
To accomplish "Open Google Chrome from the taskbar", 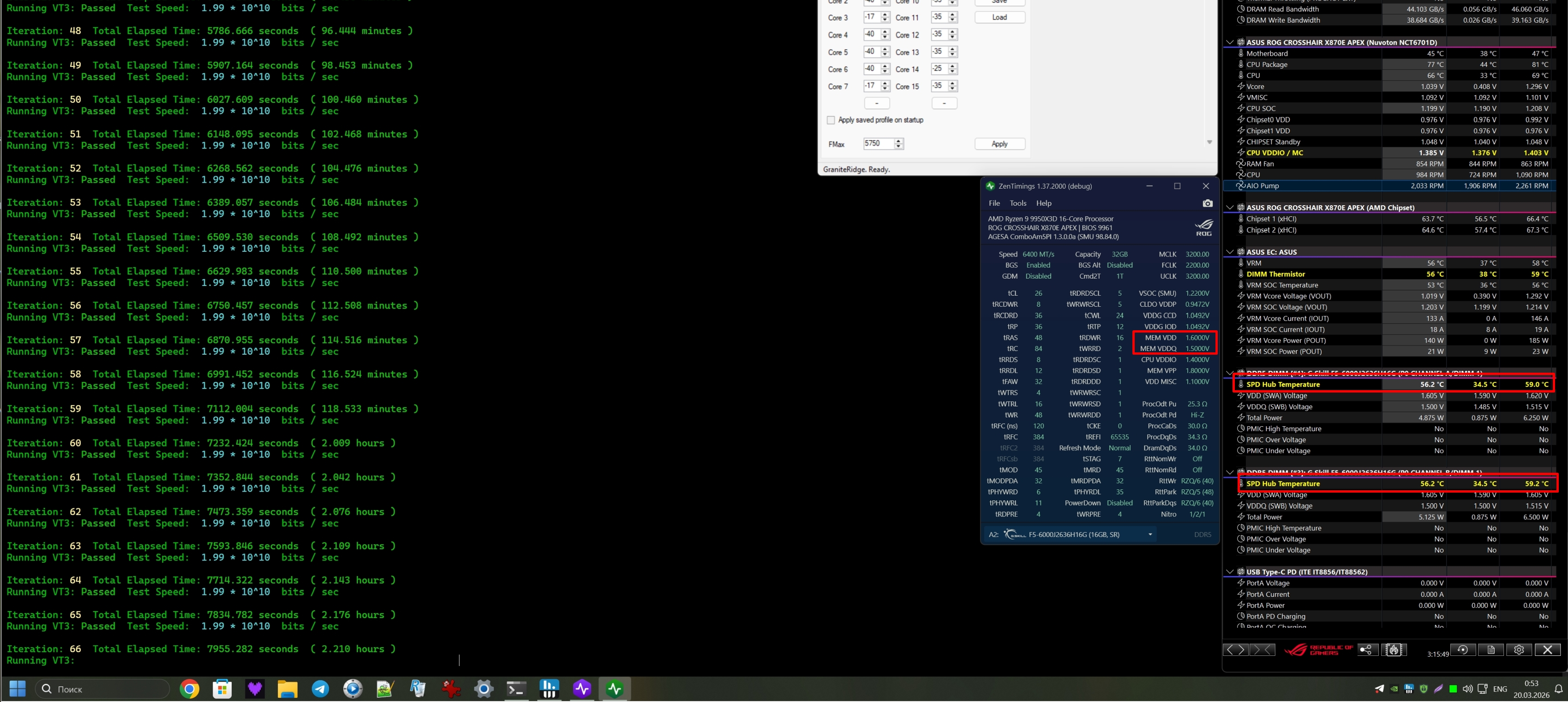I will point(189,689).
